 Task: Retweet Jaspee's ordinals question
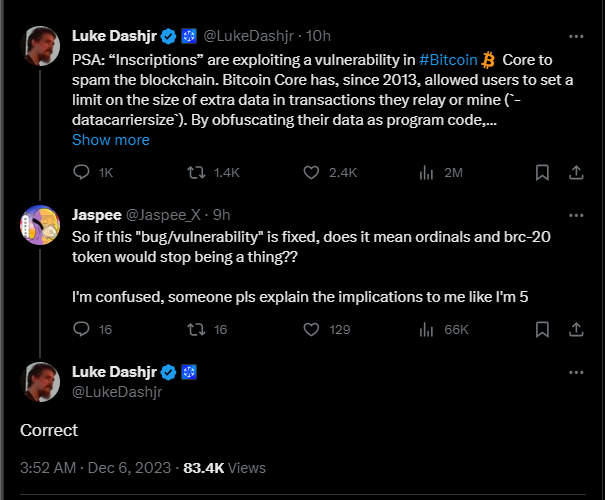(x=197, y=329)
